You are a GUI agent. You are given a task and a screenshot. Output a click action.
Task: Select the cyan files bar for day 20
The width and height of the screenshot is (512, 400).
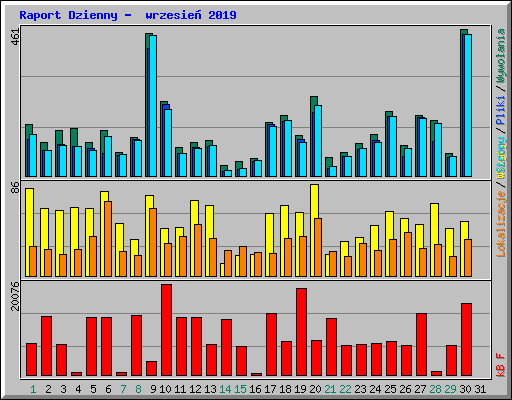coord(318,141)
